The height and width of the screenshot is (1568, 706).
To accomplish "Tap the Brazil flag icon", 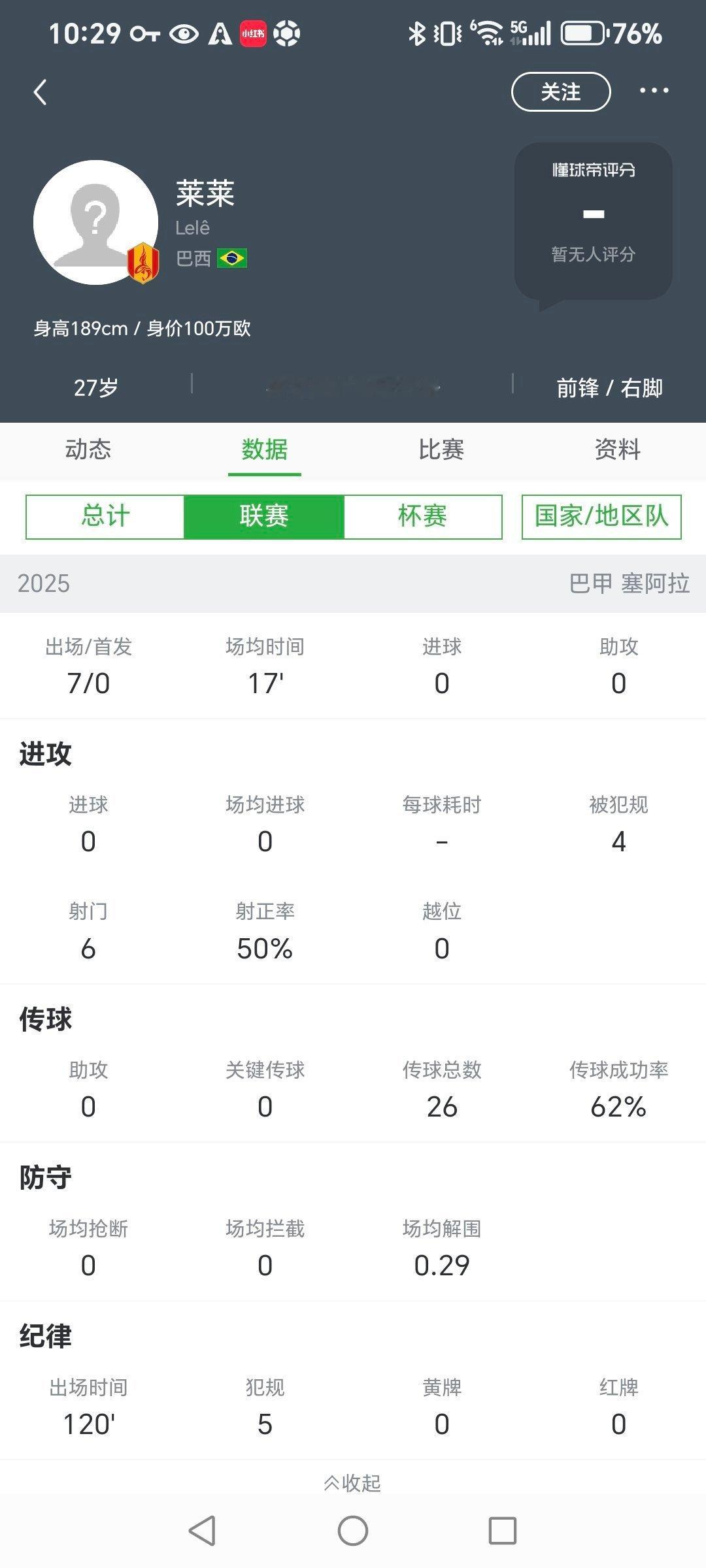I will [x=231, y=258].
